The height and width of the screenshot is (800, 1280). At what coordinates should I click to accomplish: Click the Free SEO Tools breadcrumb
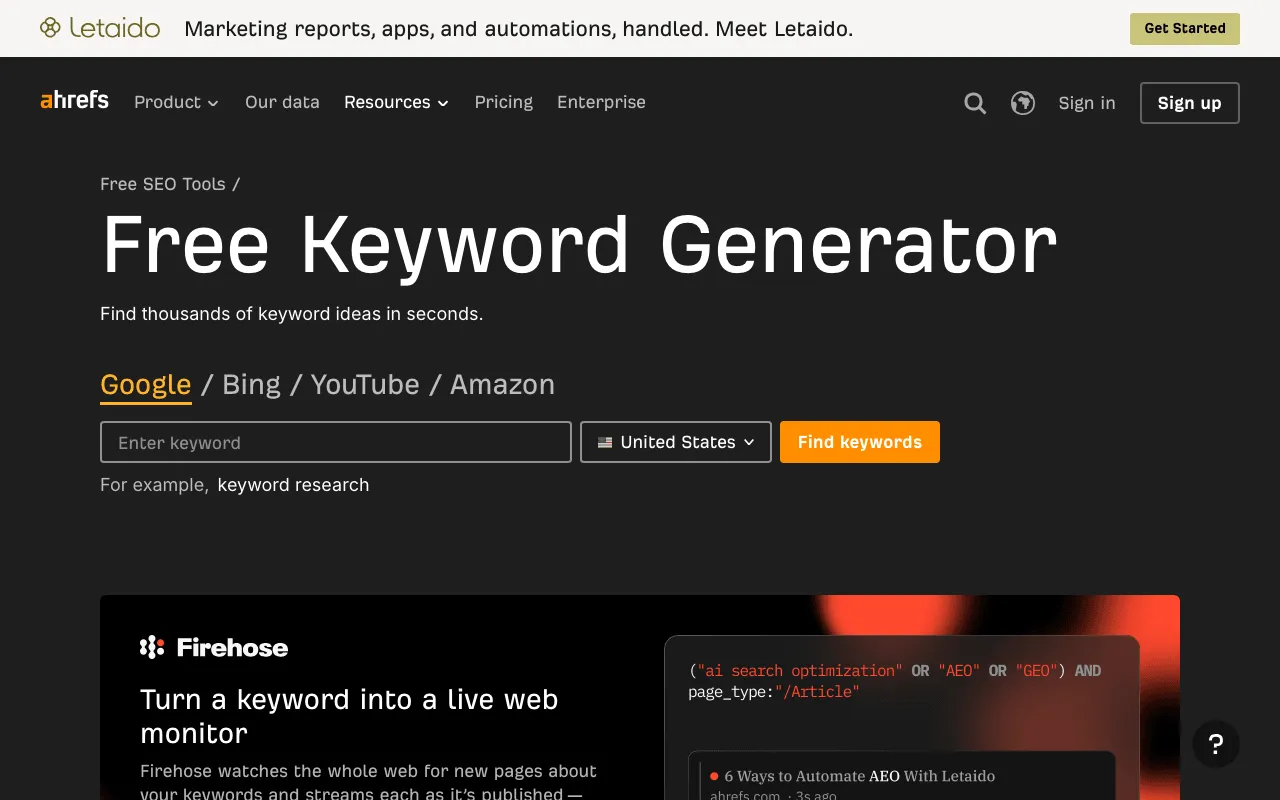coord(163,184)
